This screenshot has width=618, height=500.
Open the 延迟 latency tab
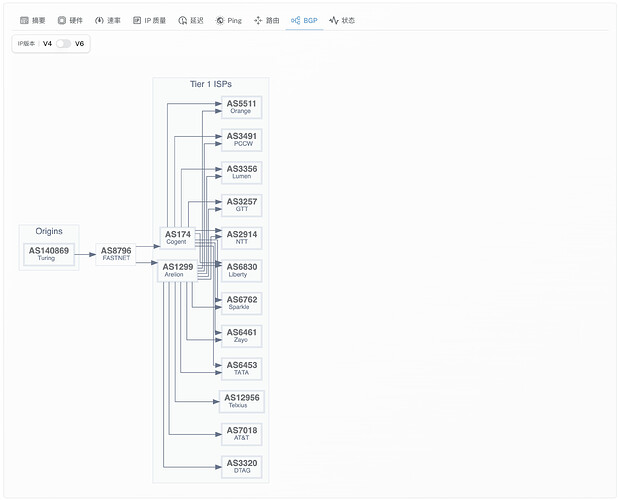[191, 20]
